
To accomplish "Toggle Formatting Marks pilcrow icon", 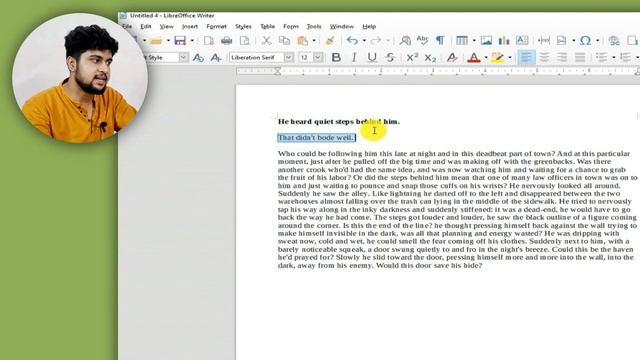I will 440,40.
